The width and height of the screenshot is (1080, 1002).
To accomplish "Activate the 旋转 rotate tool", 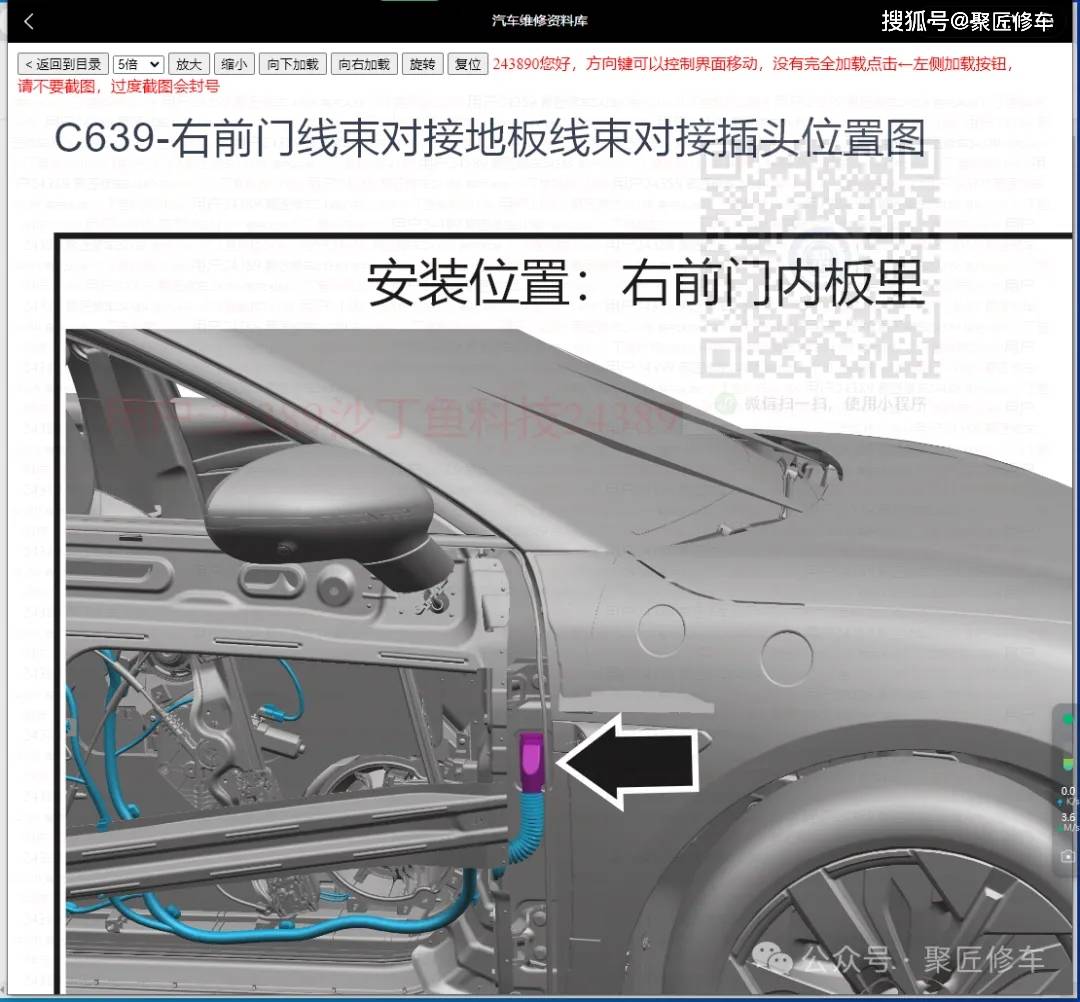I will (422, 63).
